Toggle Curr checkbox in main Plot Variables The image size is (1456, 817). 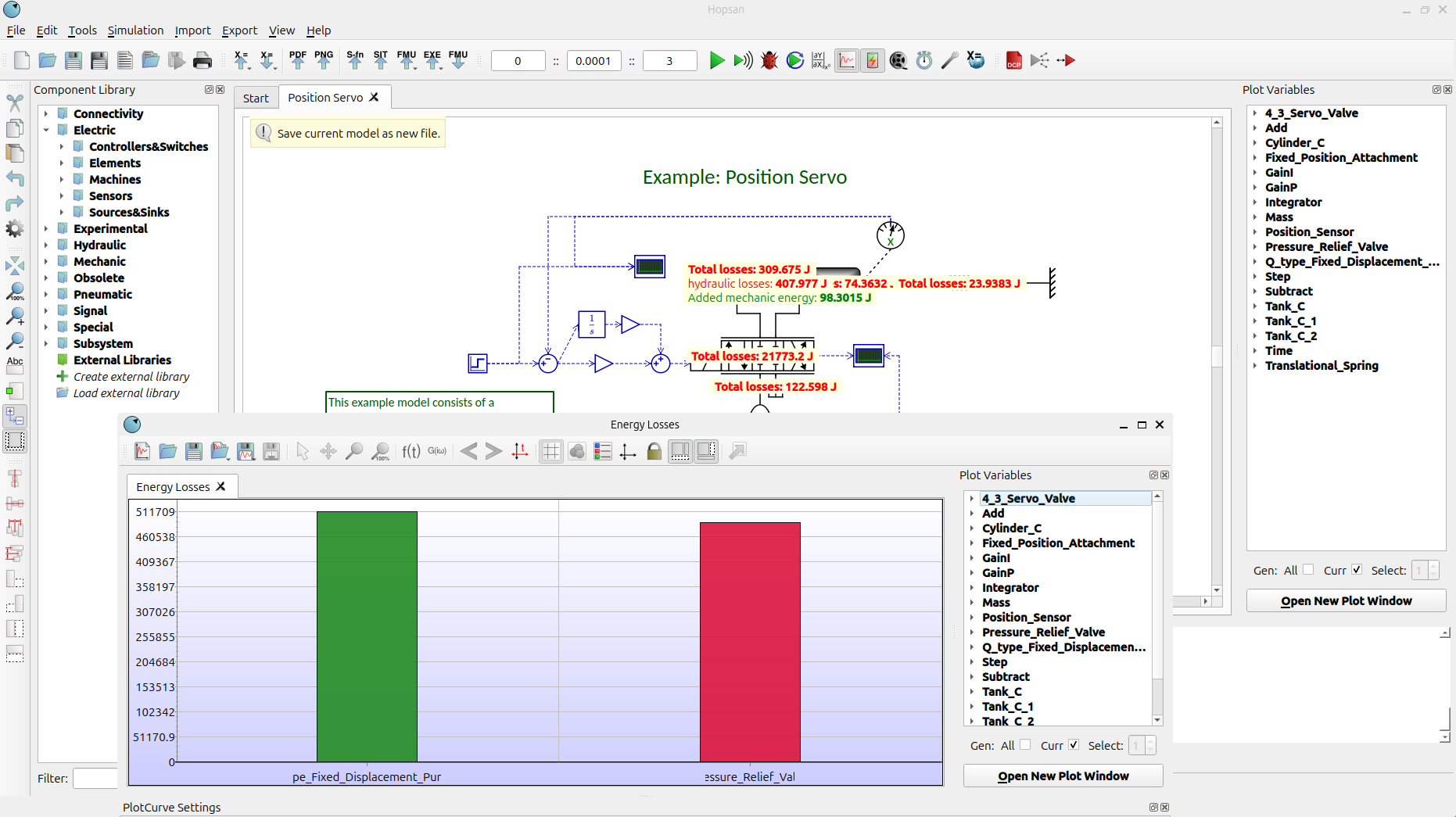click(x=1357, y=570)
